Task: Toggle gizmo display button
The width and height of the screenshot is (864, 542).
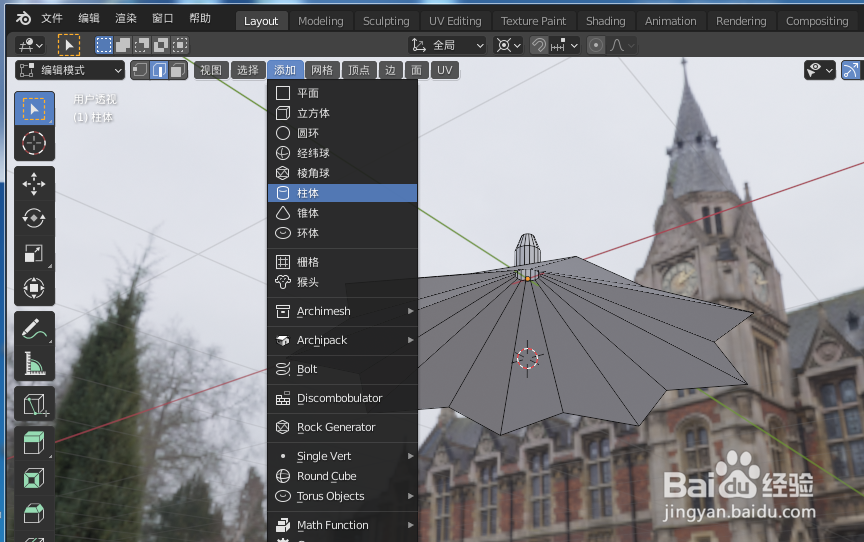Action: [851, 70]
